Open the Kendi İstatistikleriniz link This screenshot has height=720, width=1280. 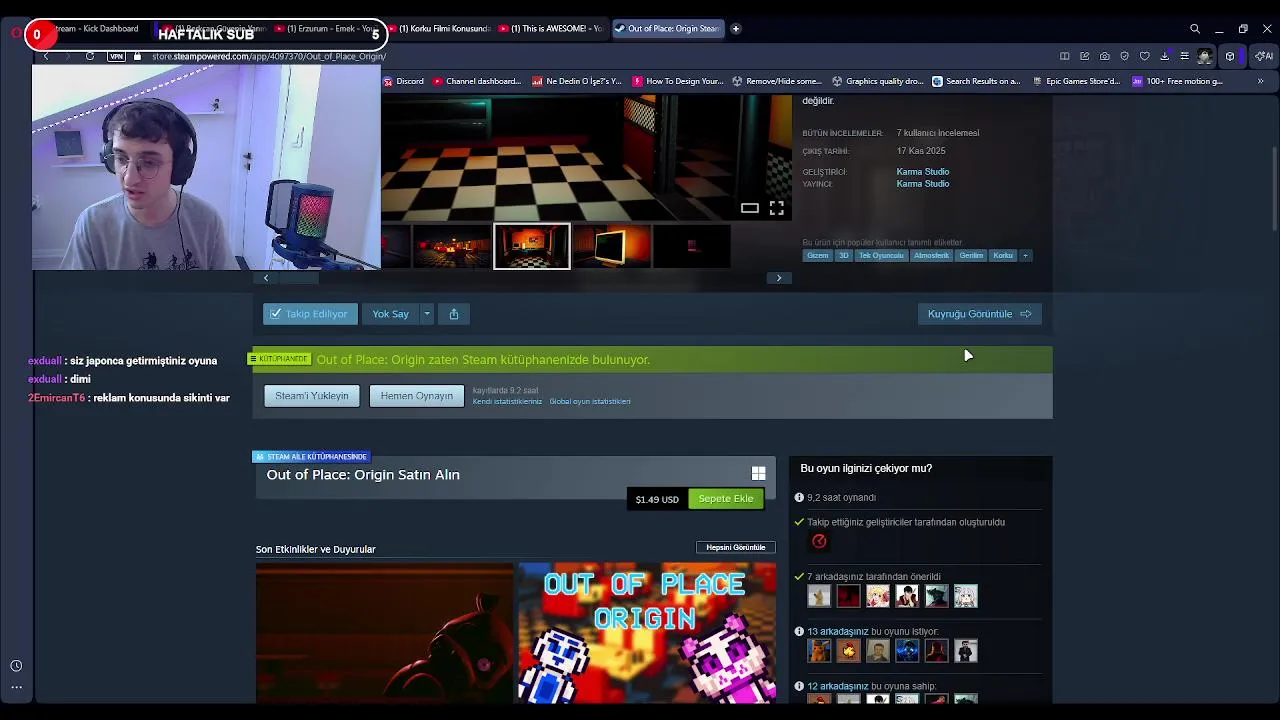(x=507, y=402)
